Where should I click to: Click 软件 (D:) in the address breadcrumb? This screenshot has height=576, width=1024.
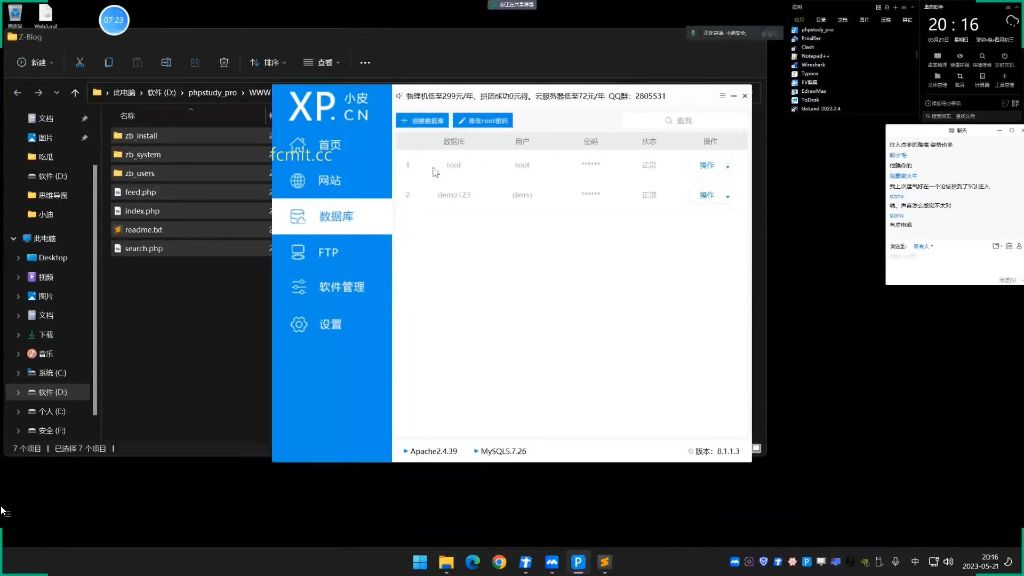(161, 93)
